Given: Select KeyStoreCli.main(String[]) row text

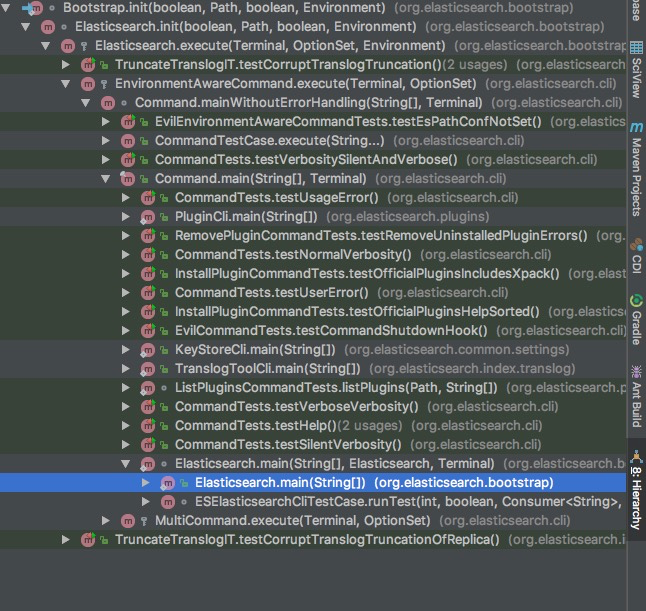Looking at the screenshot, I should click(x=255, y=350).
